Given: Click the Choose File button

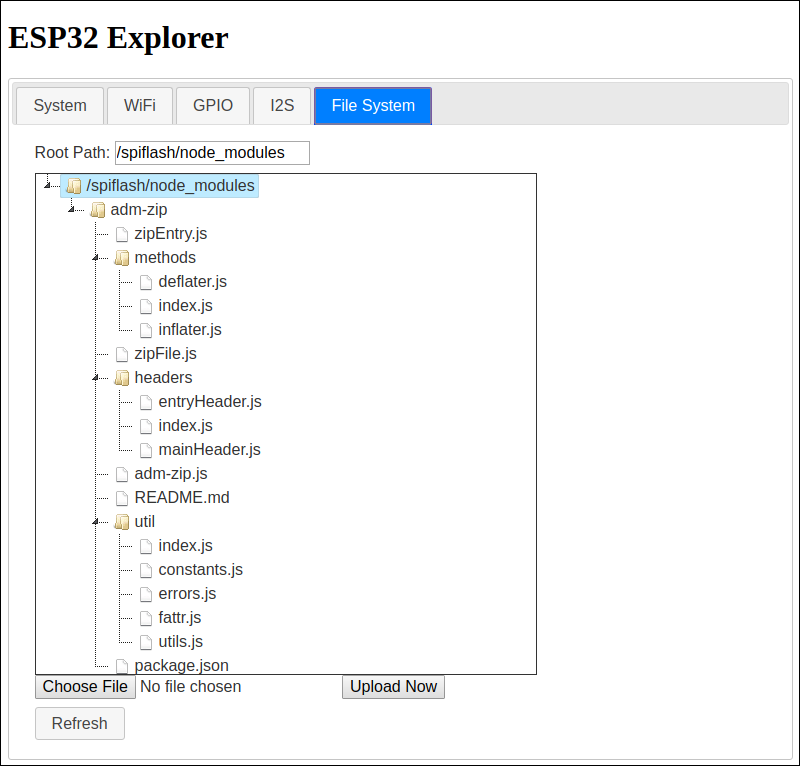Looking at the screenshot, I should [85, 687].
